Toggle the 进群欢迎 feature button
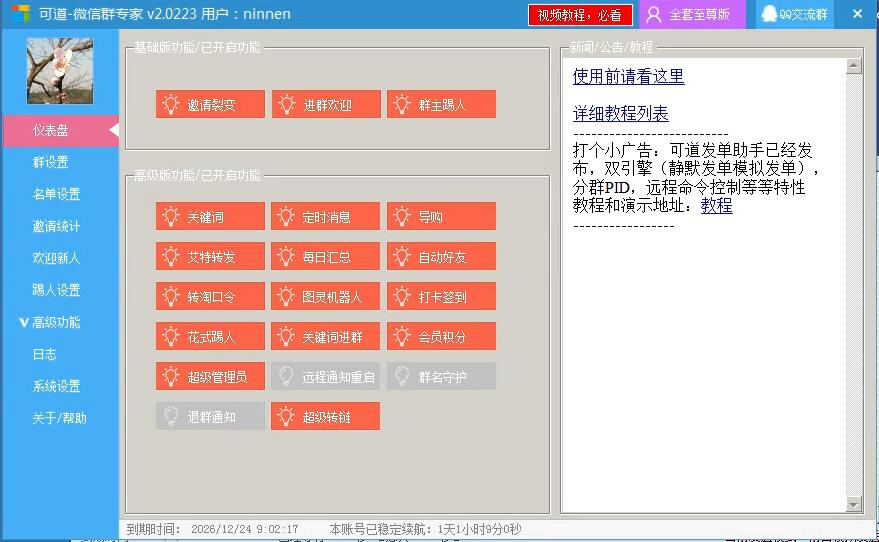 pos(326,104)
